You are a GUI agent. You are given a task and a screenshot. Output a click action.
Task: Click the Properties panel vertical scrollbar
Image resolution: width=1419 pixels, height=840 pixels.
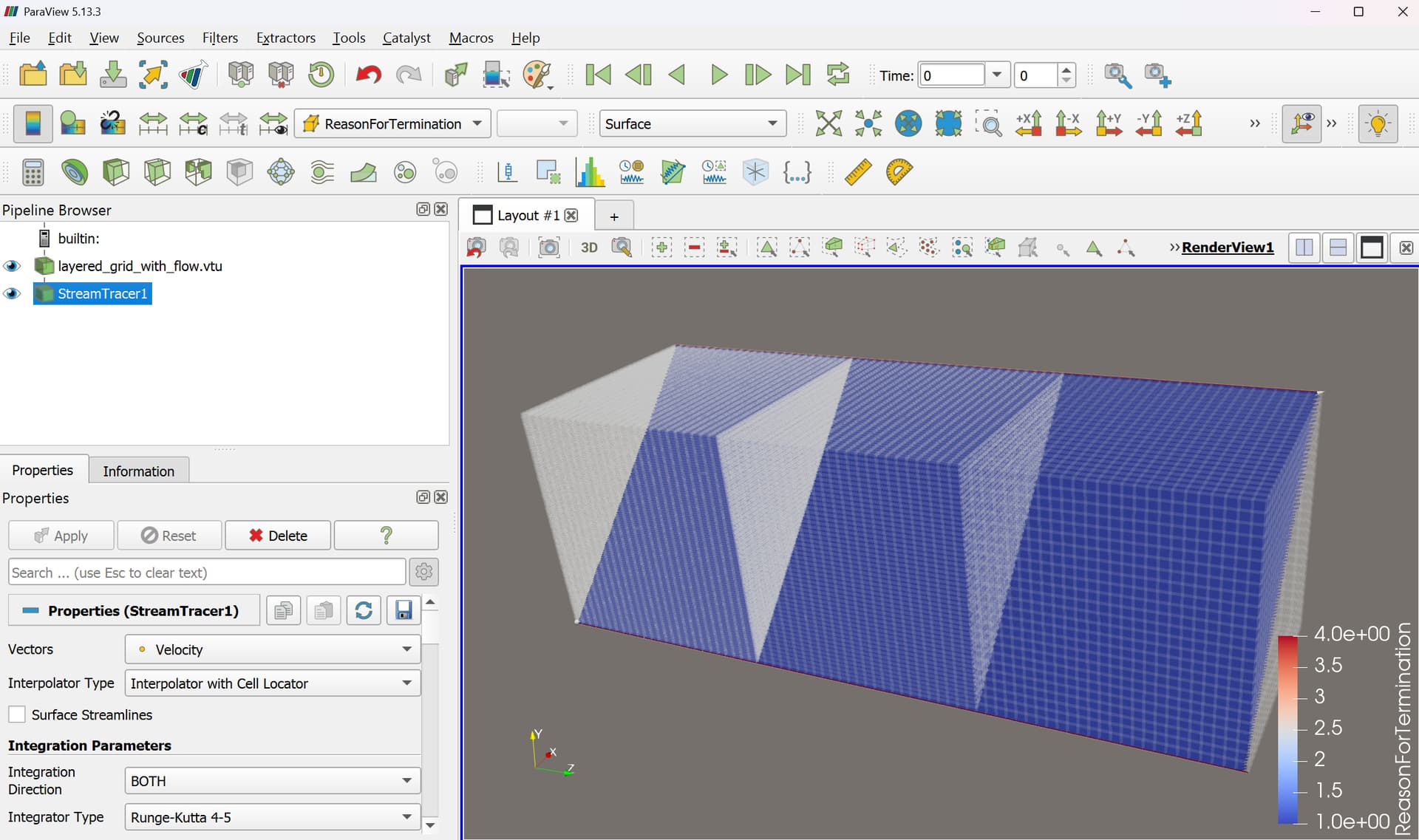point(430,713)
